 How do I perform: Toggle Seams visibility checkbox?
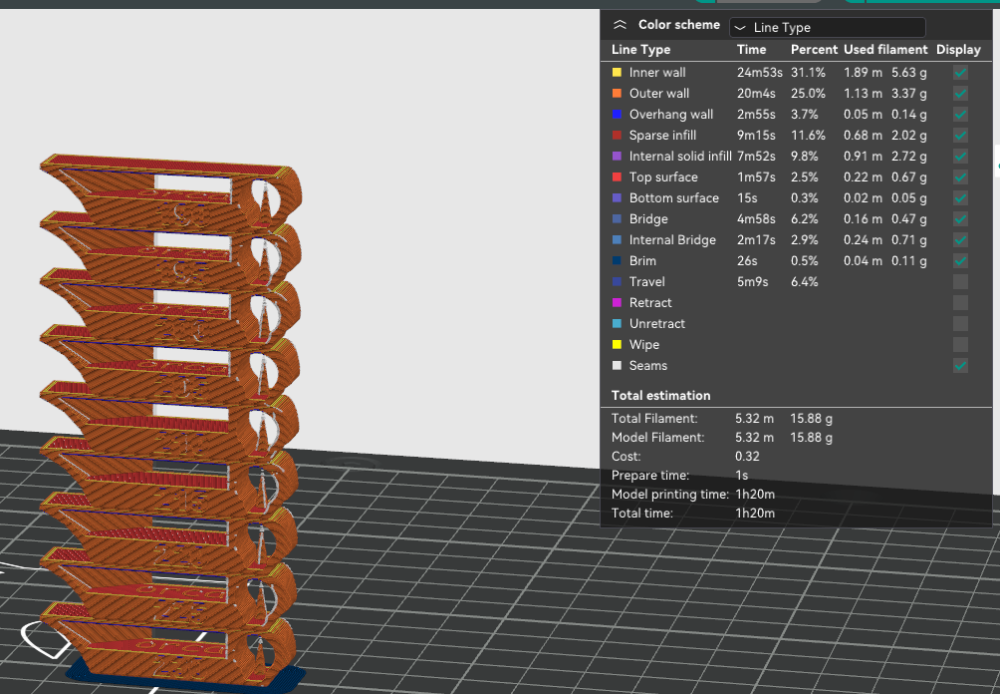960,365
